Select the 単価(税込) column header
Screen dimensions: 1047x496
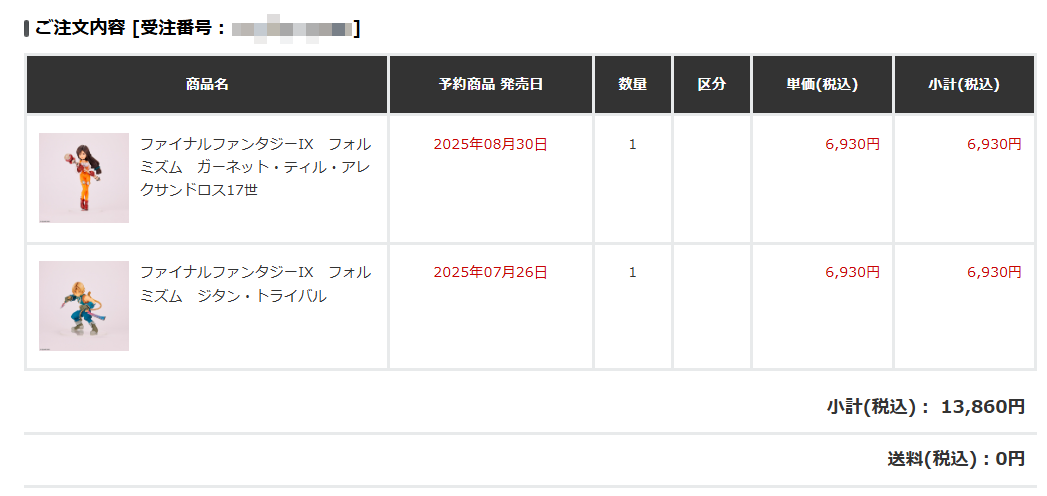tap(822, 84)
